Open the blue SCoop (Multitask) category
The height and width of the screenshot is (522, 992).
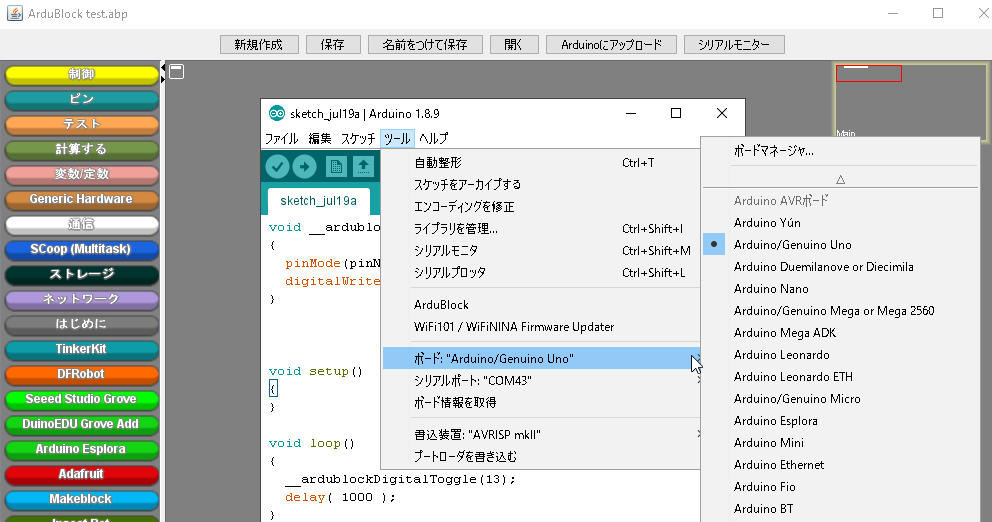click(x=81, y=249)
